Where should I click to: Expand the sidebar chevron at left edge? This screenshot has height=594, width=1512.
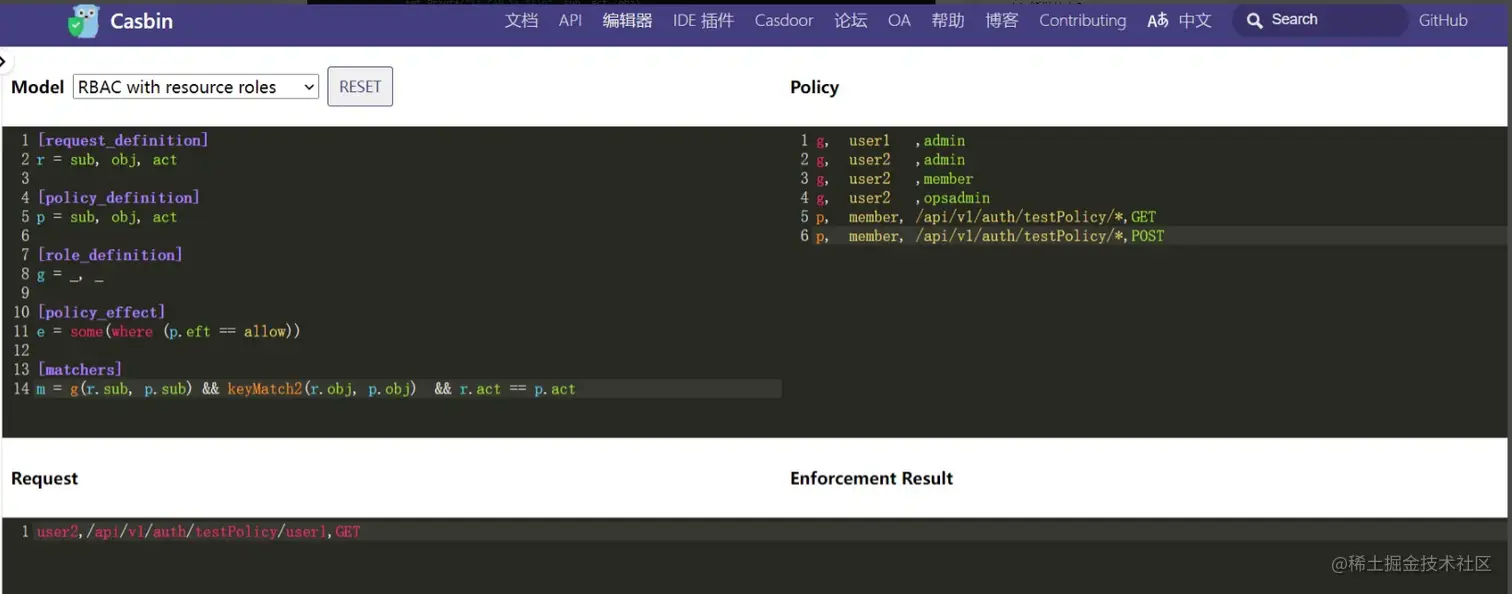coord(3,62)
